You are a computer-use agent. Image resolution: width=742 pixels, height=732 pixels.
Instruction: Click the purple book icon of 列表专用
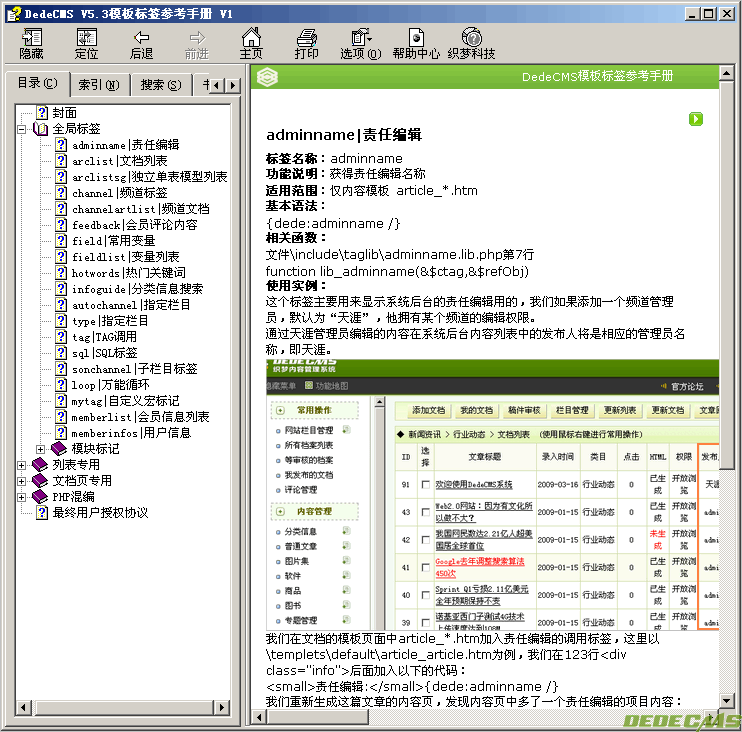(x=40, y=464)
